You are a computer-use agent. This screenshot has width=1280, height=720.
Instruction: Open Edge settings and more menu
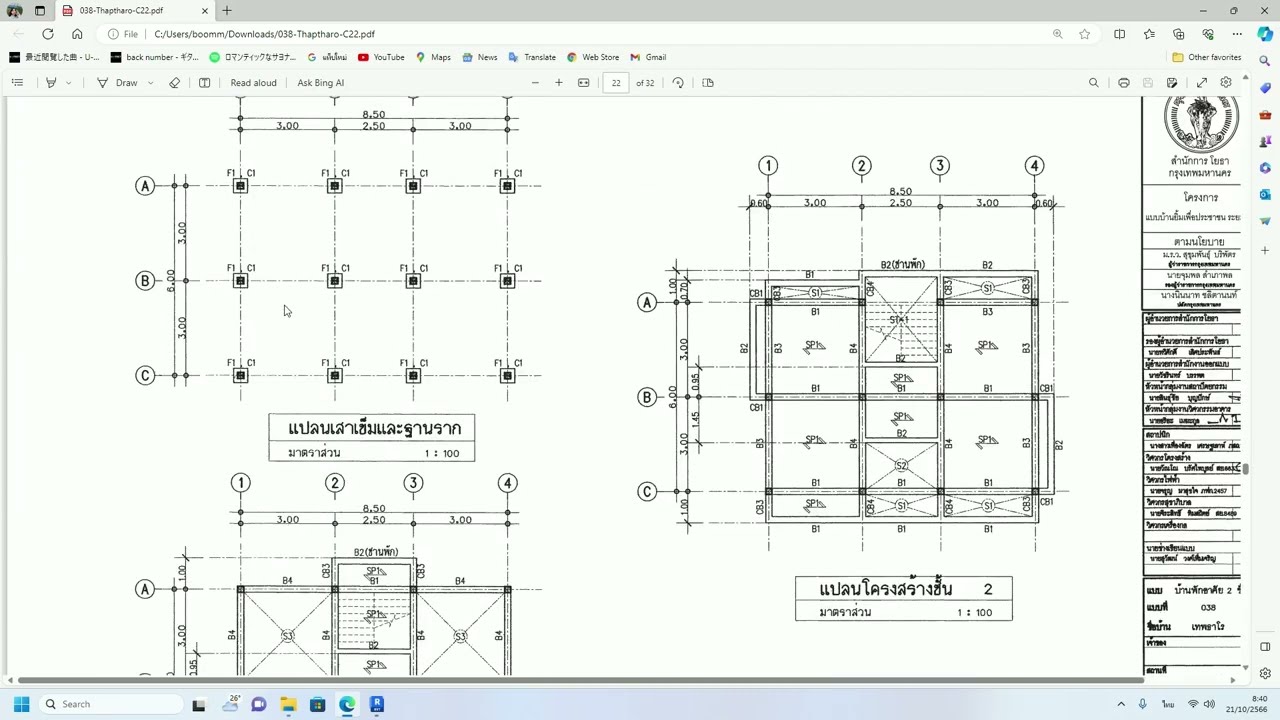(x=1237, y=34)
